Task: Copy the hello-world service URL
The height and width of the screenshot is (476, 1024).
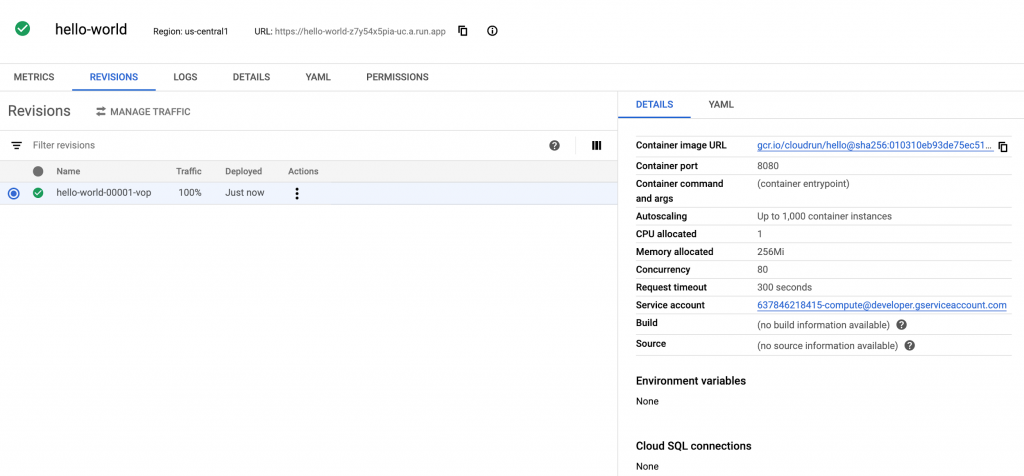Action: pyautogui.click(x=463, y=31)
